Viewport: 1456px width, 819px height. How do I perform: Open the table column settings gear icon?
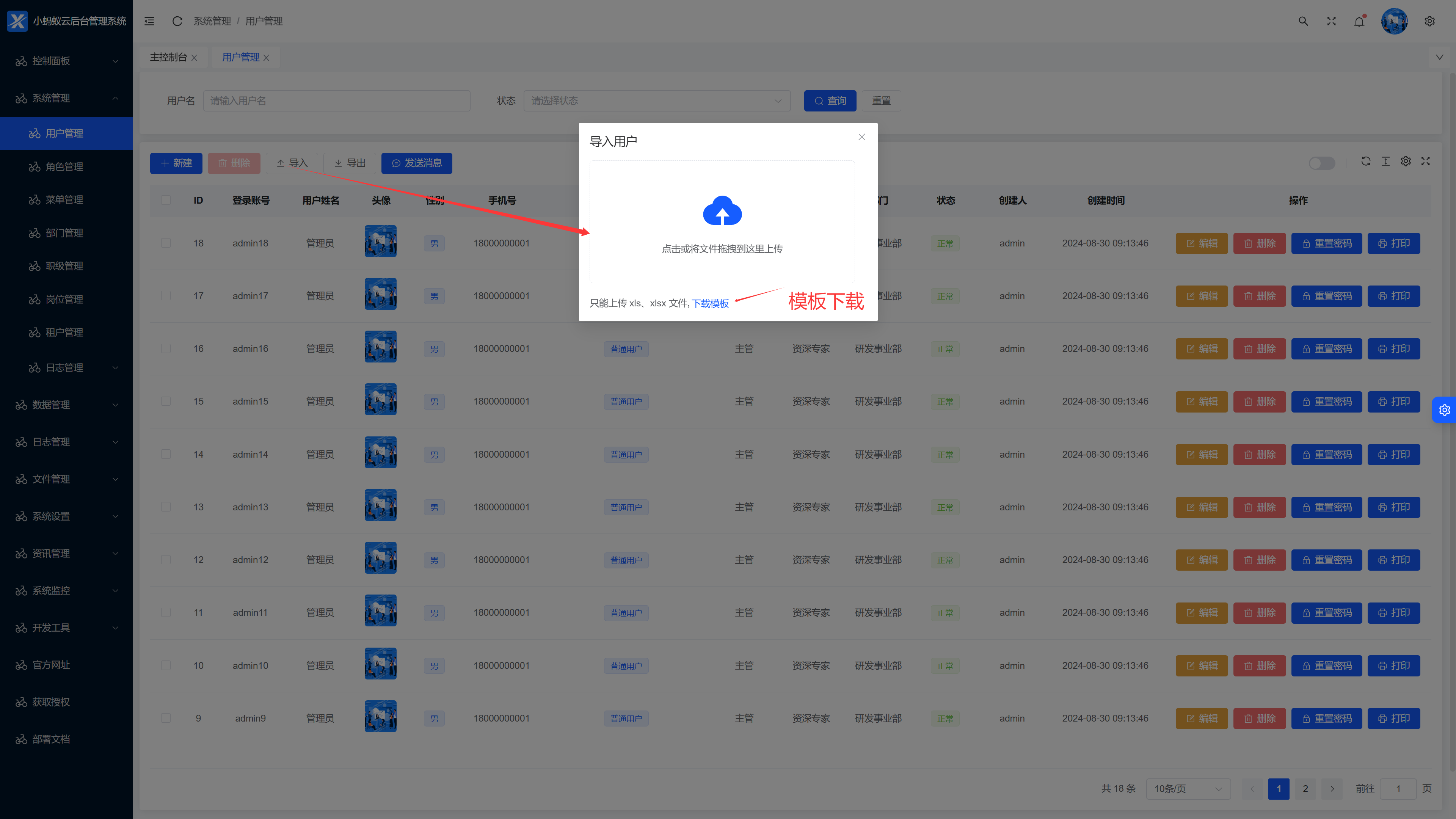pyautogui.click(x=1406, y=162)
